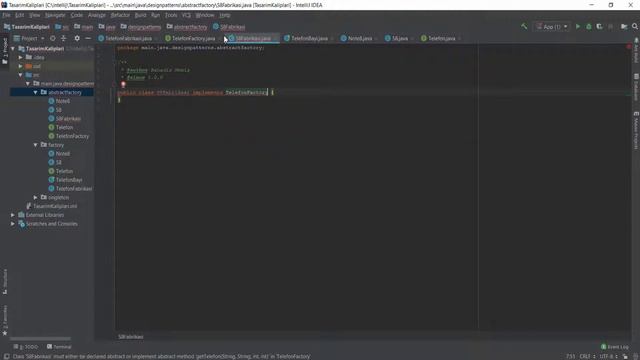
Task: Click the Build project hammer icon
Action: 524,27
